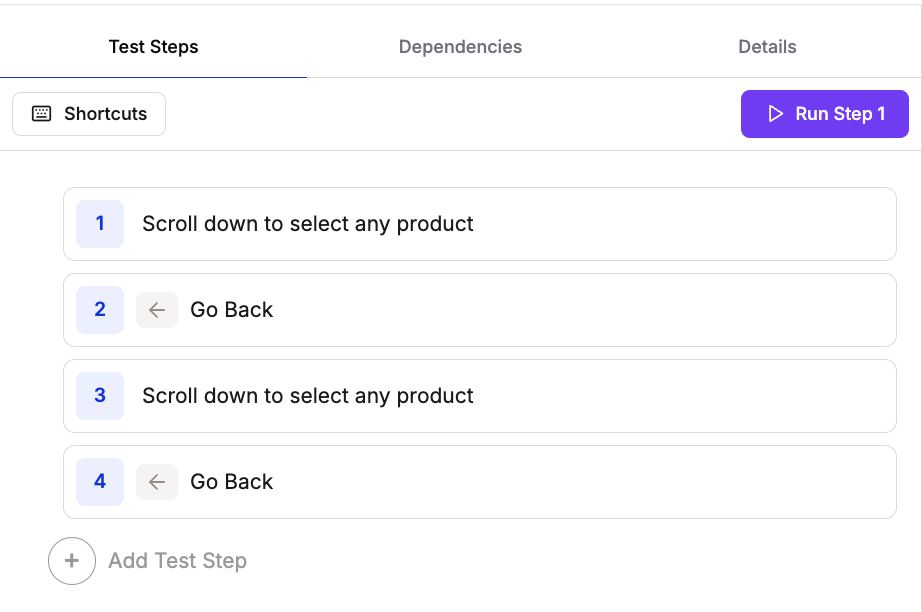
Task: Click the Go Back text in step 4
Action: pos(232,482)
